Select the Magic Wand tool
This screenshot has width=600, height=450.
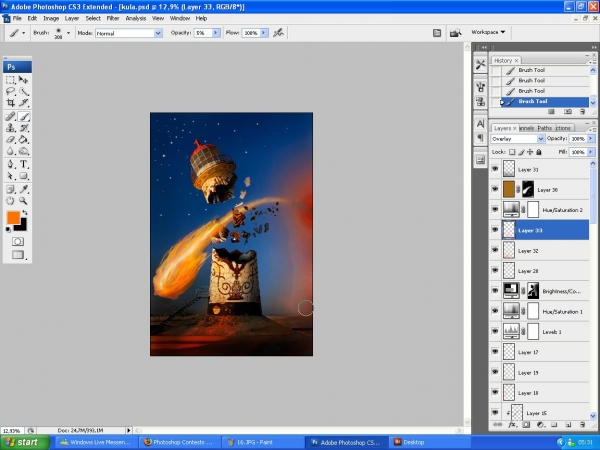(23, 91)
